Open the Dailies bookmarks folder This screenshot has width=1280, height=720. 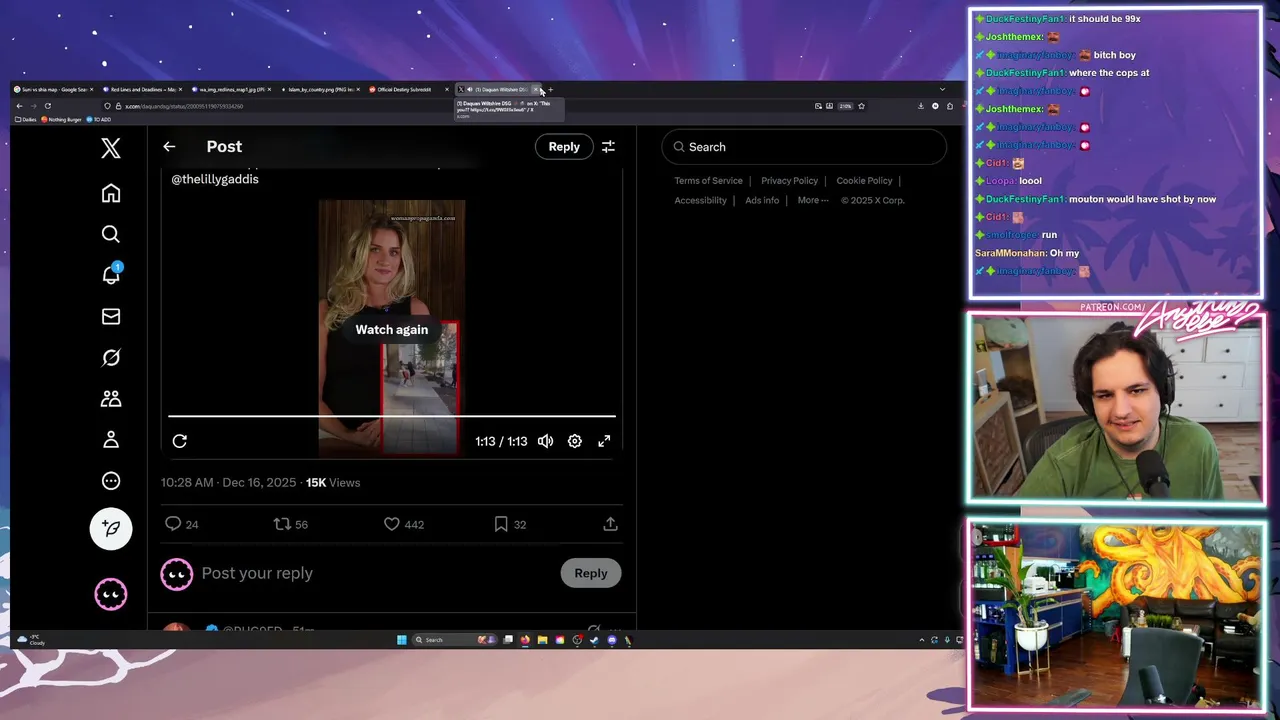26,119
